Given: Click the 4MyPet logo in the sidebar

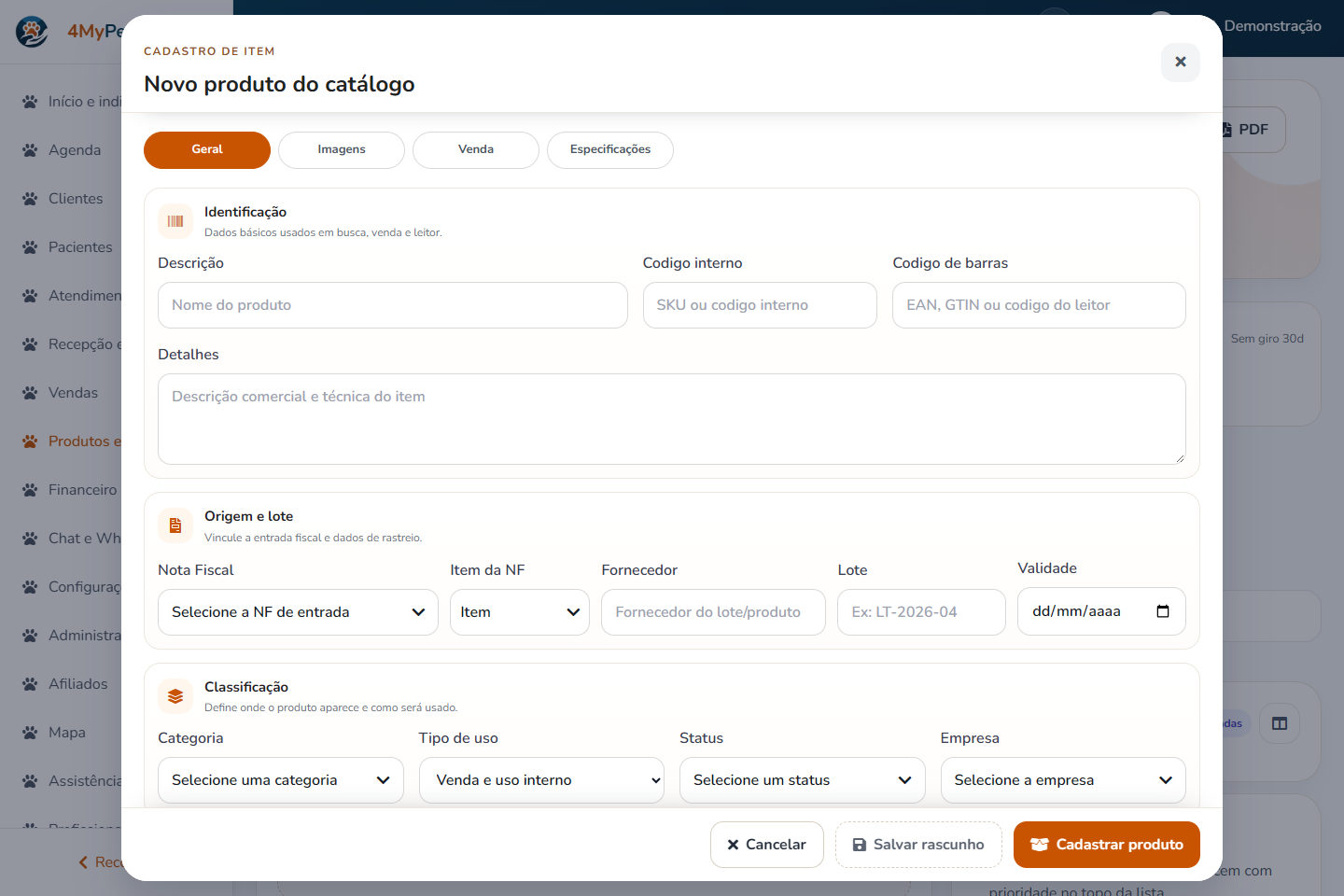Looking at the screenshot, I should 32,32.
